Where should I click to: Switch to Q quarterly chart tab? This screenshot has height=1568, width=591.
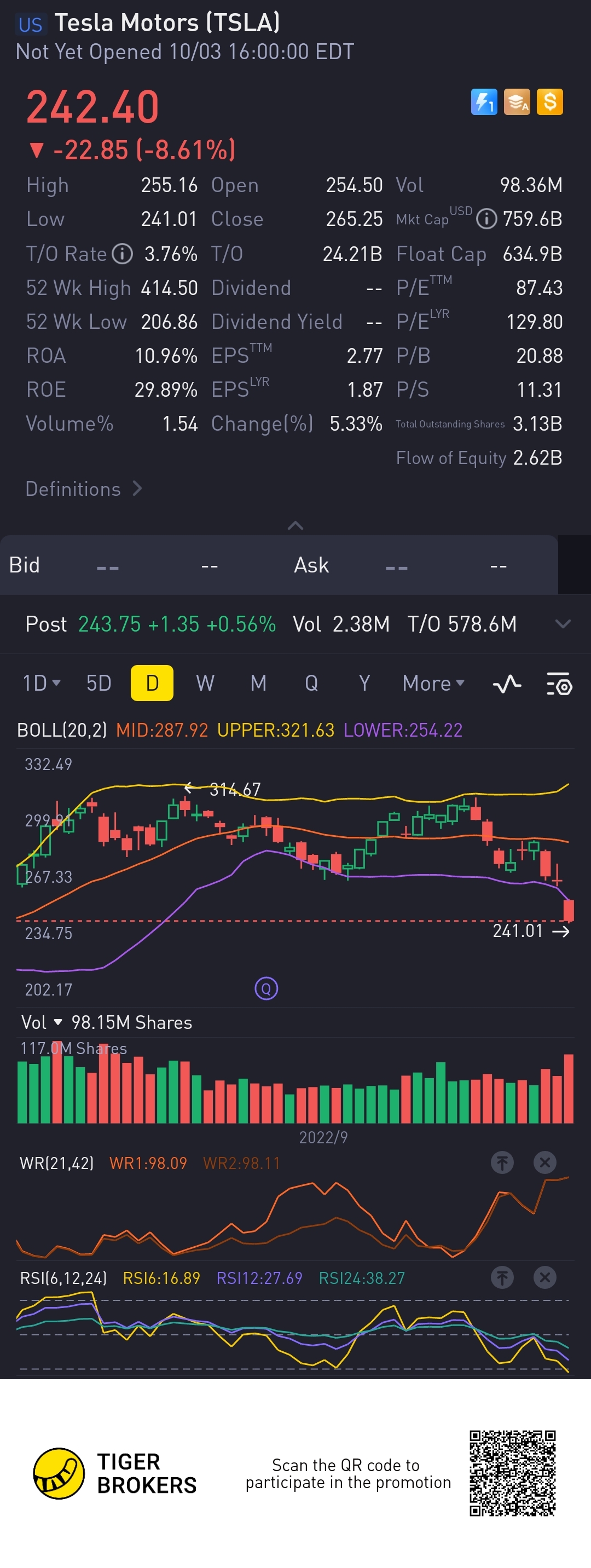tap(311, 683)
